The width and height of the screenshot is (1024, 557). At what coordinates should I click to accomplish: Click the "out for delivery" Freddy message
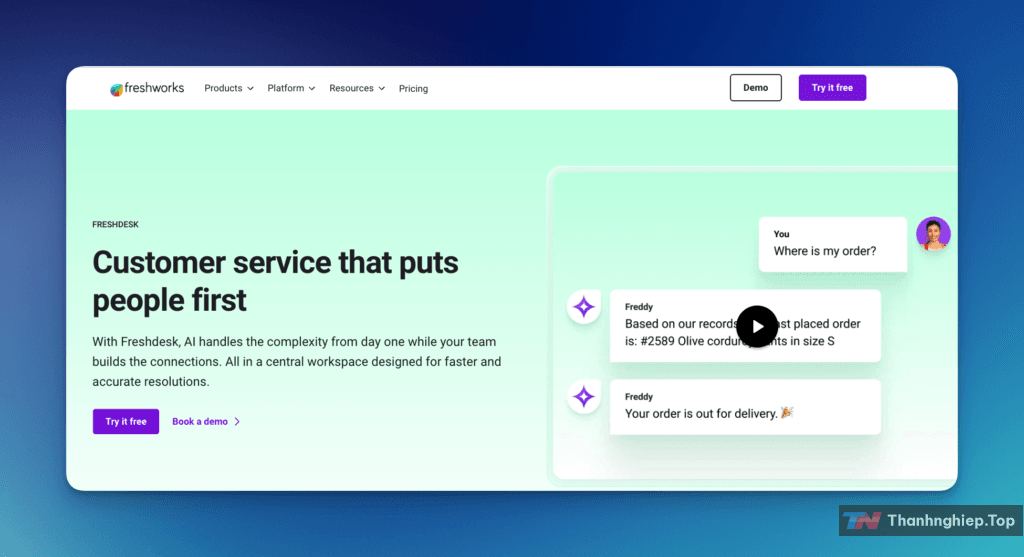745,406
